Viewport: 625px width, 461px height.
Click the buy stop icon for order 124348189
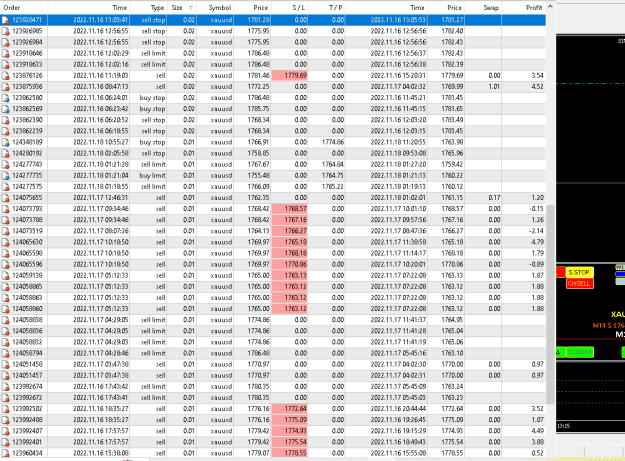point(6,142)
